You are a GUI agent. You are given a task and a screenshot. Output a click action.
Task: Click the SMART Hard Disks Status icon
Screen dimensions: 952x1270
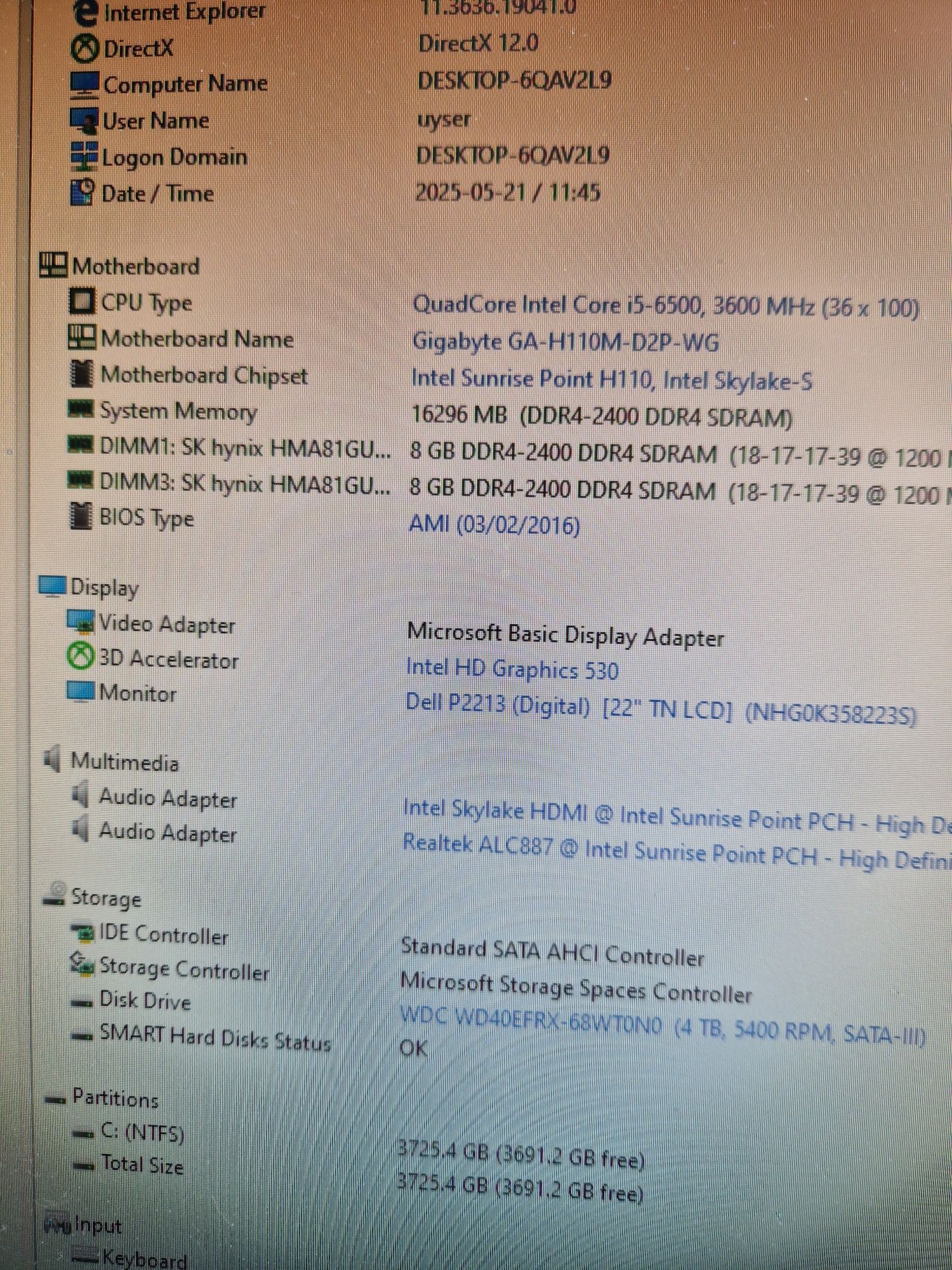(x=83, y=1037)
